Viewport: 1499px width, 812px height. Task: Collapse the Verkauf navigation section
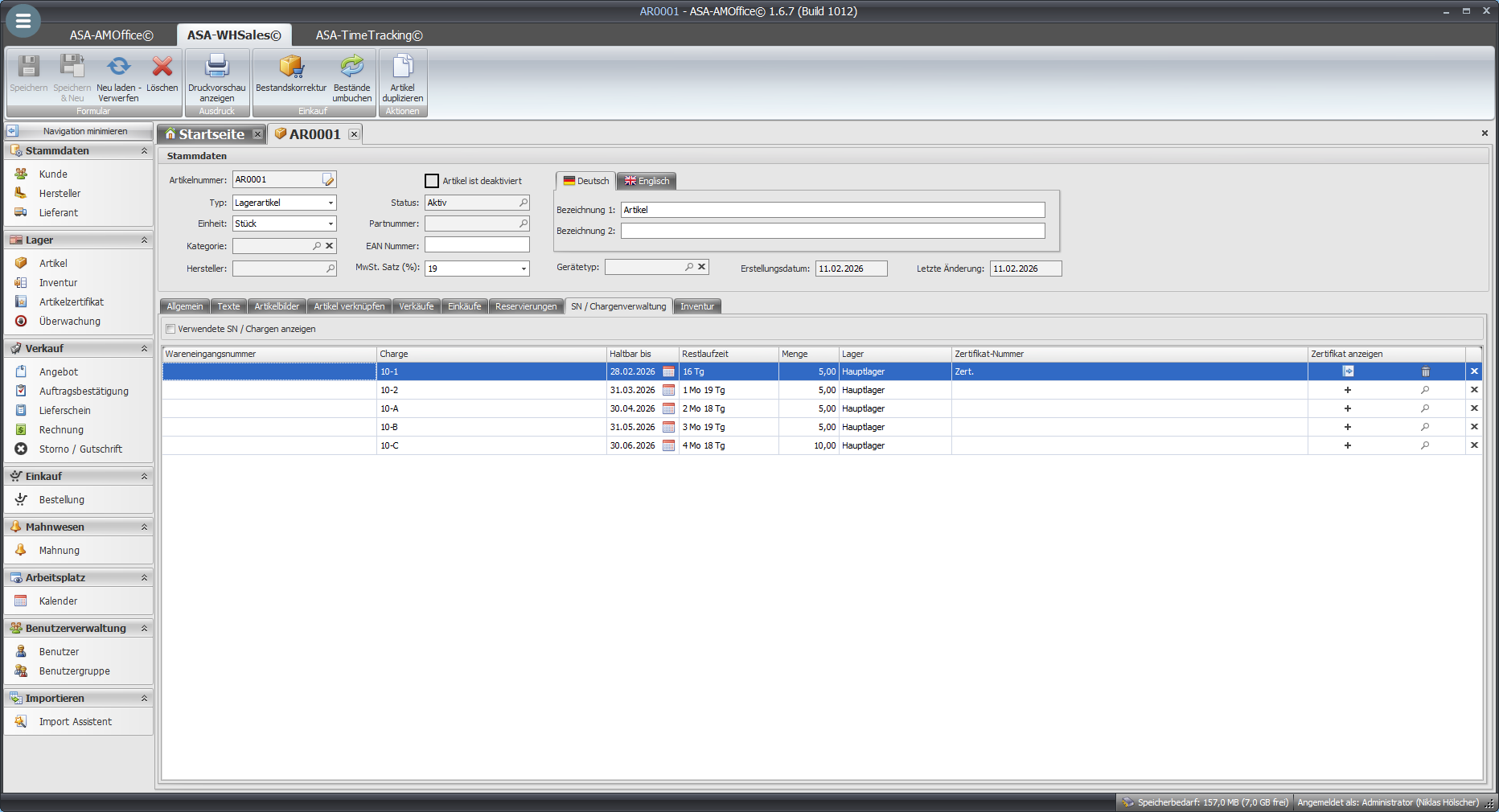click(144, 349)
